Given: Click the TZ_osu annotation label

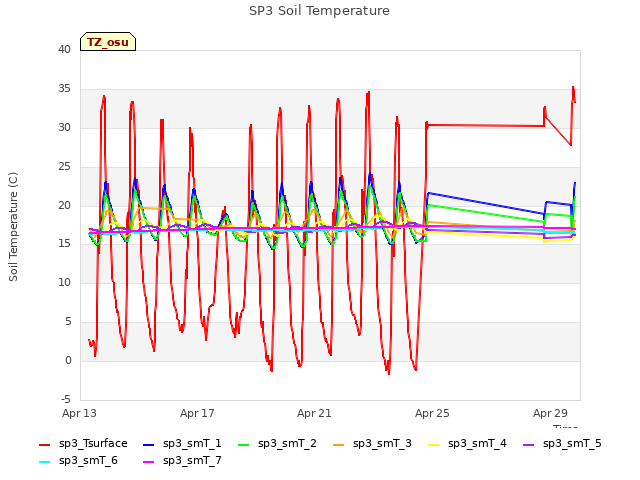Looking at the screenshot, I should (108, 42).
